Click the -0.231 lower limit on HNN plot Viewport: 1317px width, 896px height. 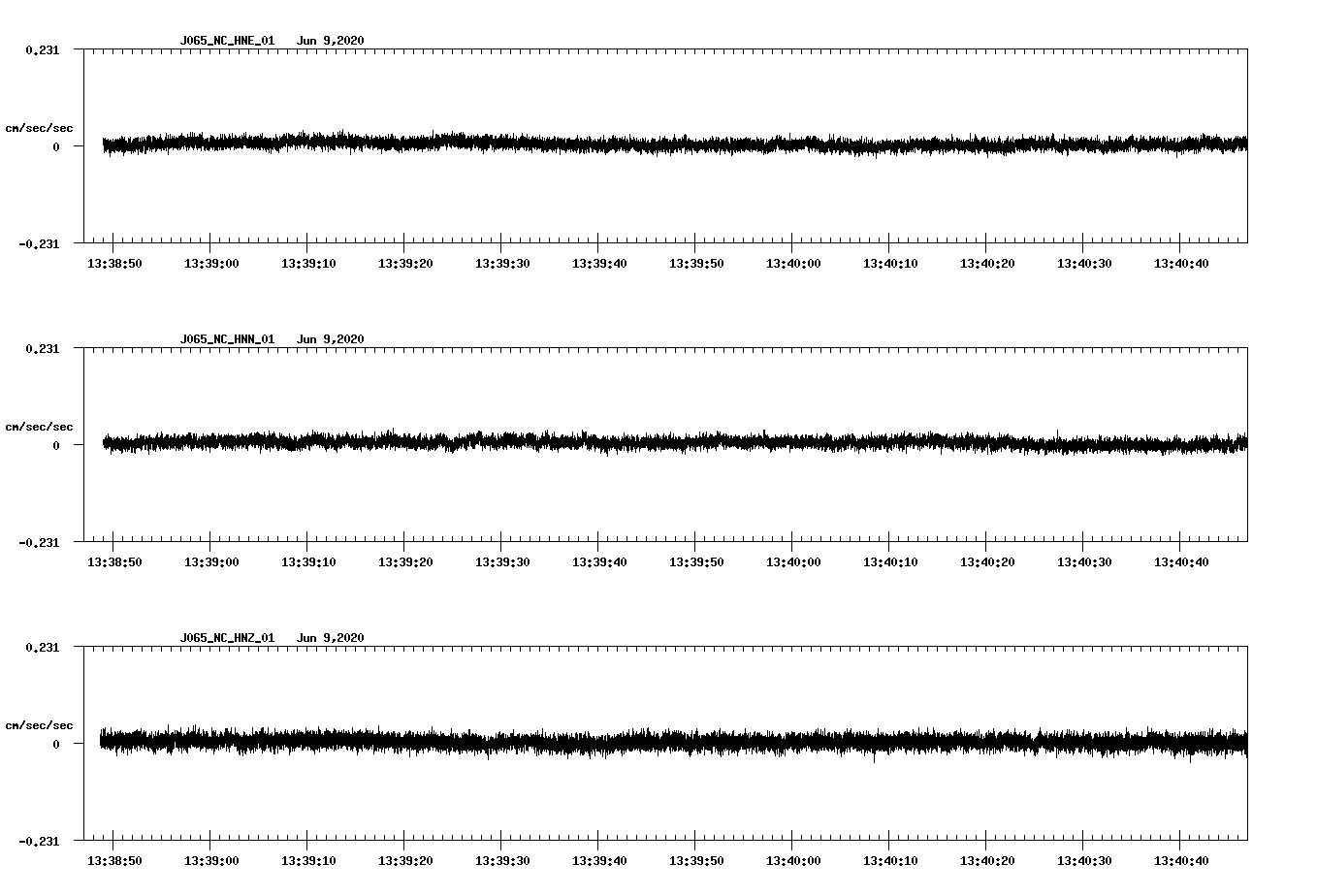pos(39,543)
